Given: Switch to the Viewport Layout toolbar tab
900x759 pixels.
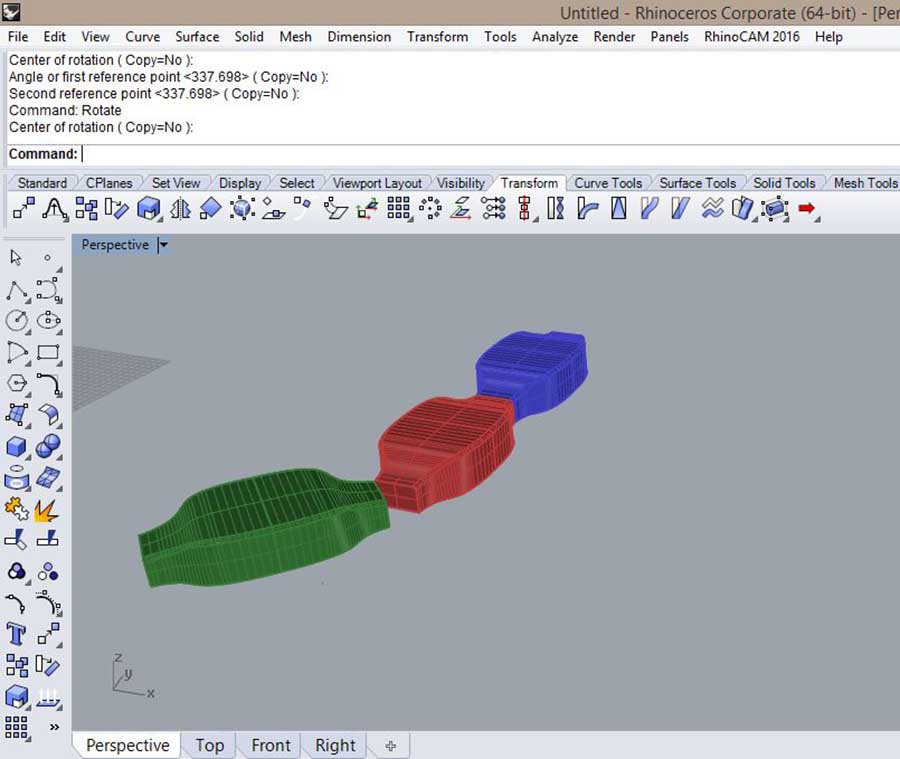Looking at the screenshot, I should pos(377,183).
